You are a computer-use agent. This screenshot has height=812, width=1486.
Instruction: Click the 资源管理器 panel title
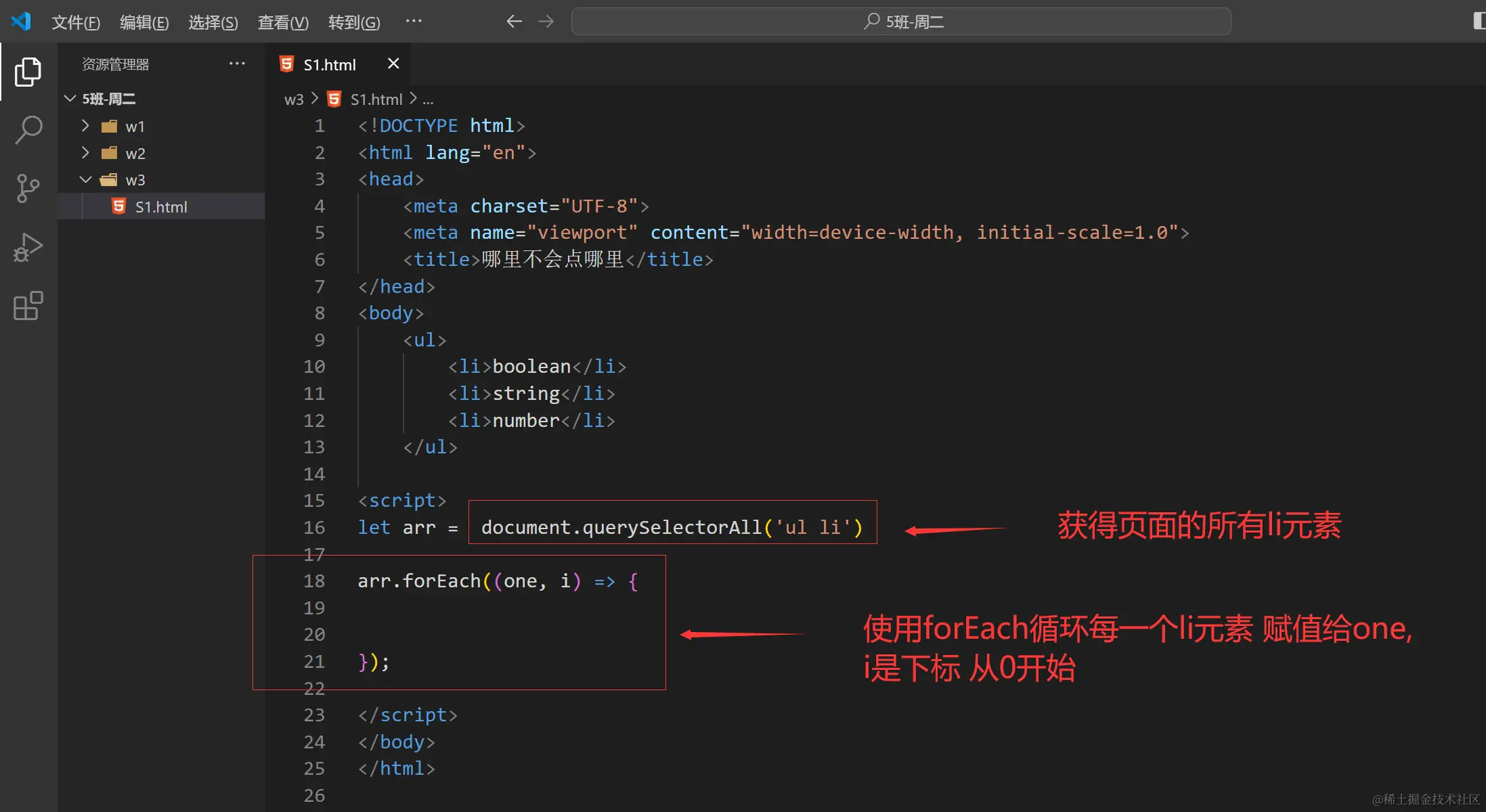click(x=116, y=64)
